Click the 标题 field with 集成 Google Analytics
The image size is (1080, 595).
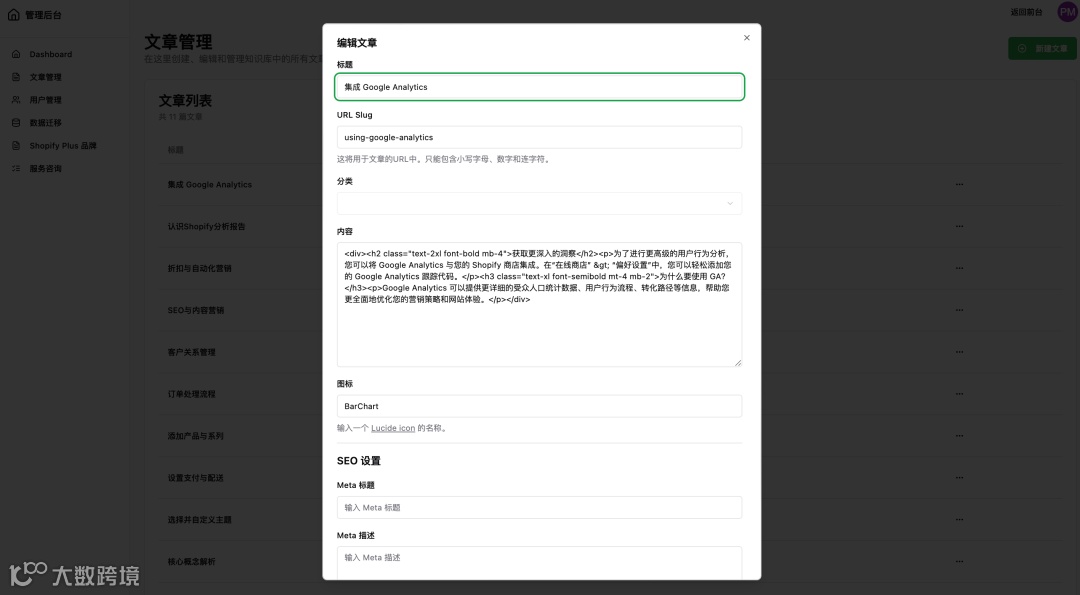click(539, 87)
